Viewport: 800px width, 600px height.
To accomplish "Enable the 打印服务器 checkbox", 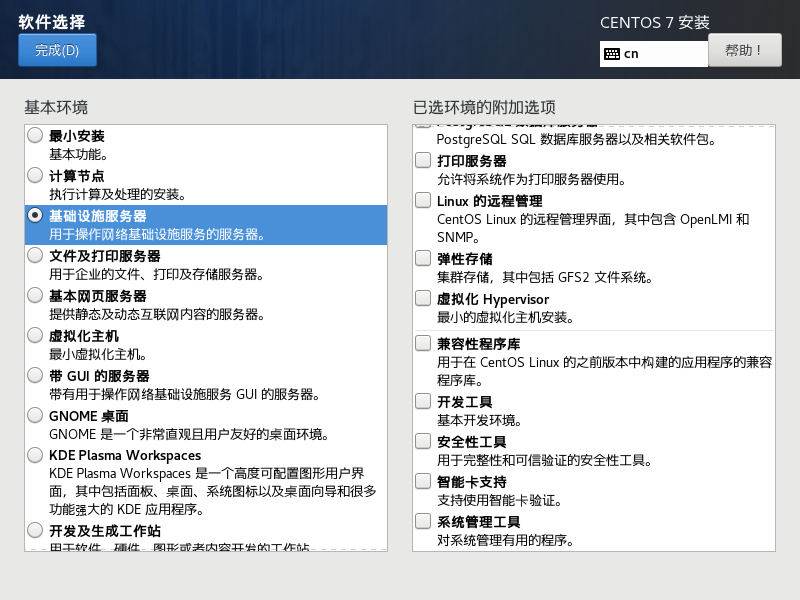I will point(423,160).
